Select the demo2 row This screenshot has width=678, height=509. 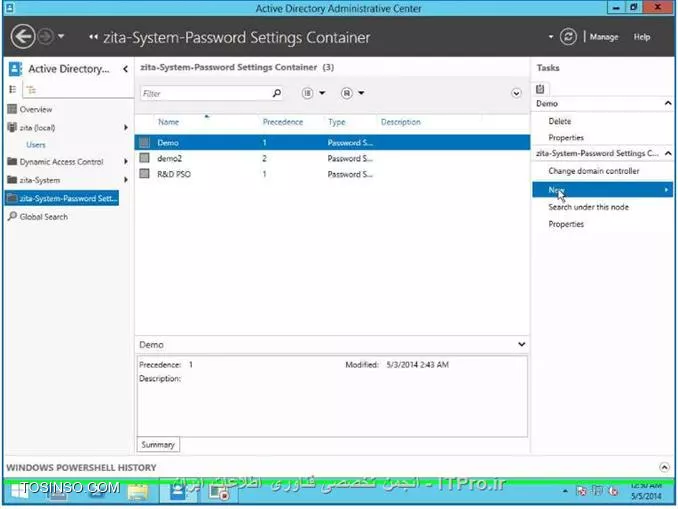333,158
